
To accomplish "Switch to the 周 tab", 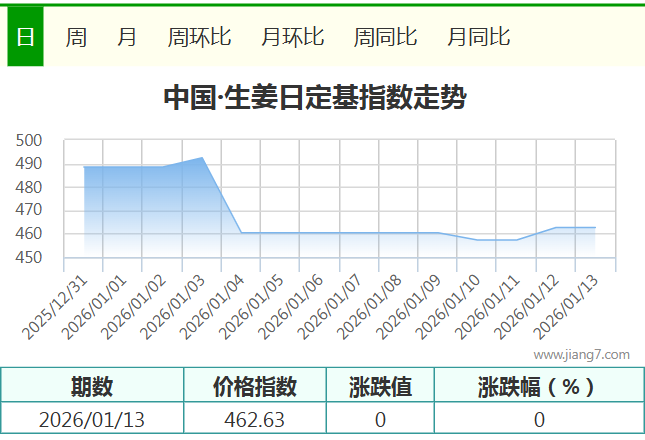I will [x=76, y=37].
